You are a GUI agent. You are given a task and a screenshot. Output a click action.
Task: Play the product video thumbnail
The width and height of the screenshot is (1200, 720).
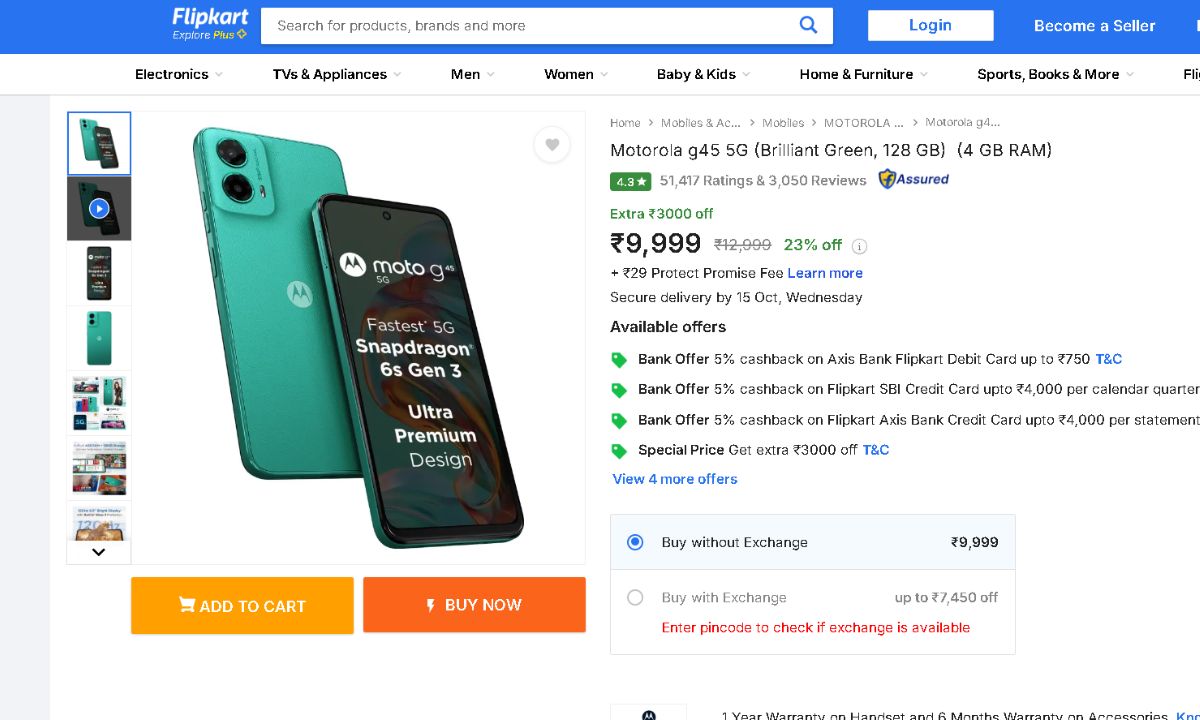click(x=99, y=208)
